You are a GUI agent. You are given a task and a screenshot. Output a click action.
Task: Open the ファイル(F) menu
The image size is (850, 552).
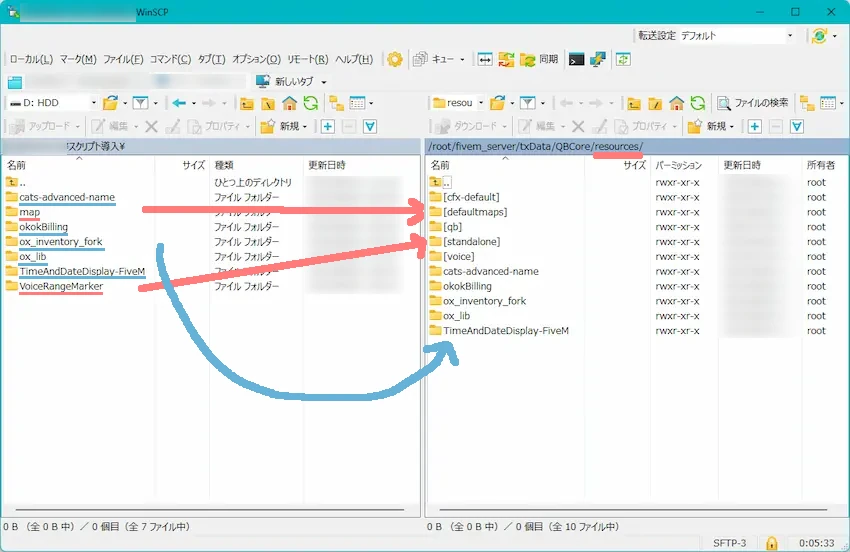point(123,59)
